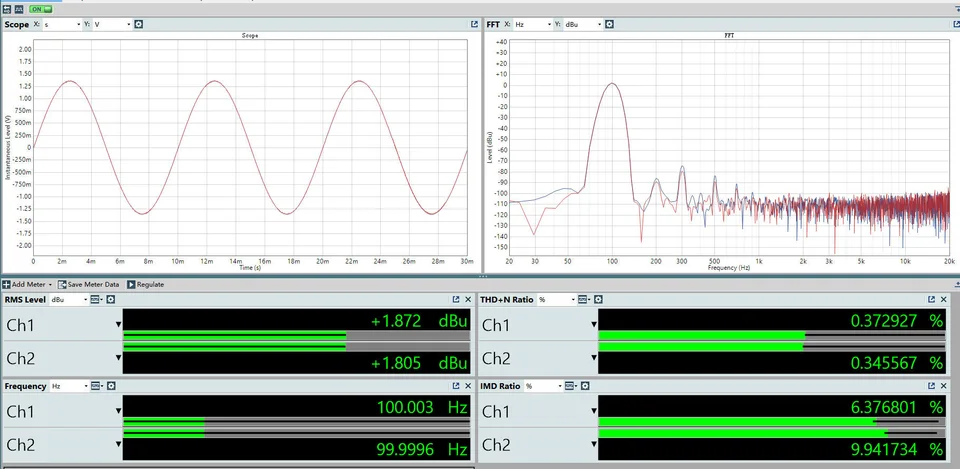Click RMS Level Ch2 +1.805 dBu reading
This screenshot has height=469, width=960.
[x=419, y=363]
